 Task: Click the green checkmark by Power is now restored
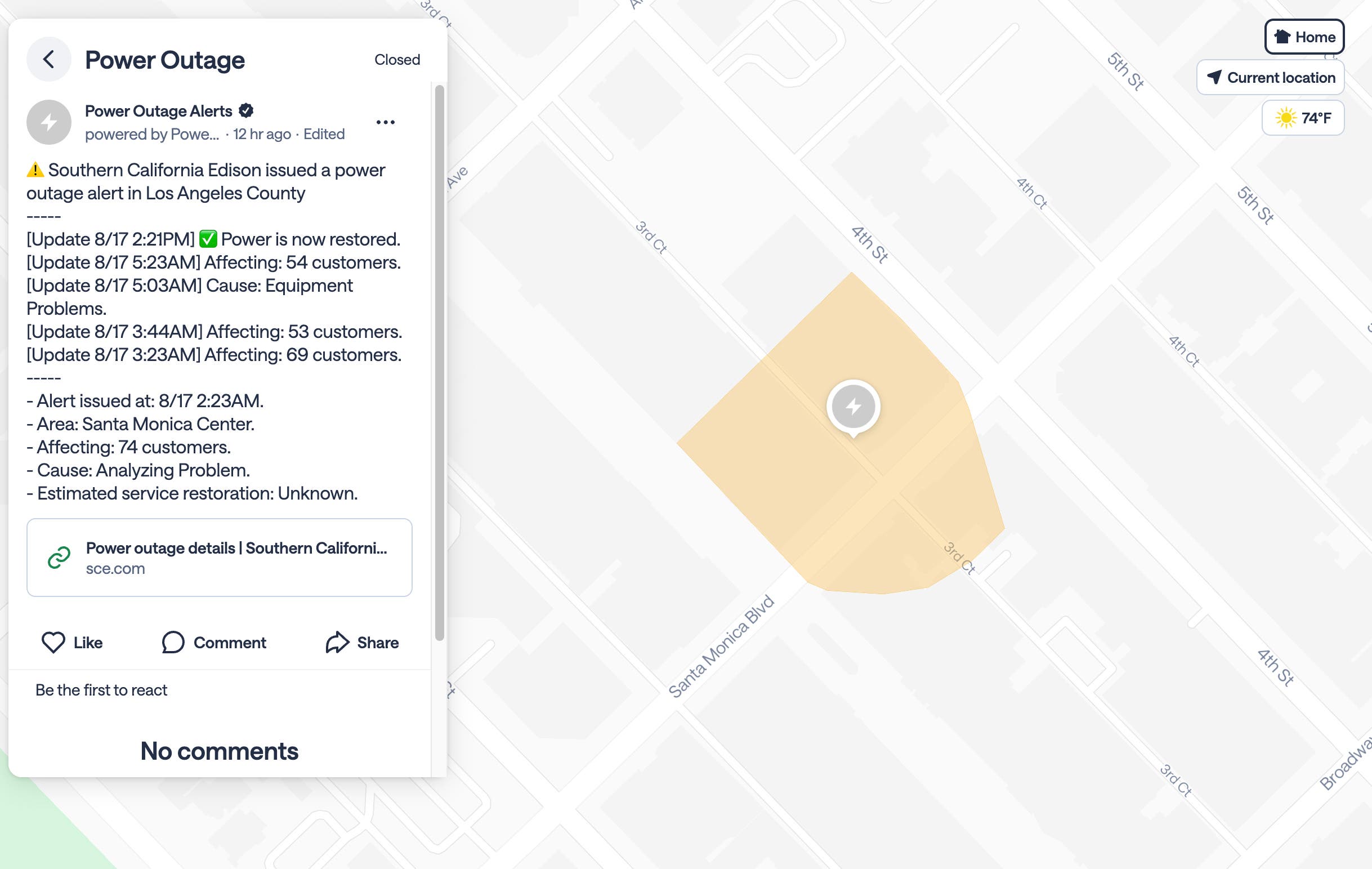(x=208, y=239)
